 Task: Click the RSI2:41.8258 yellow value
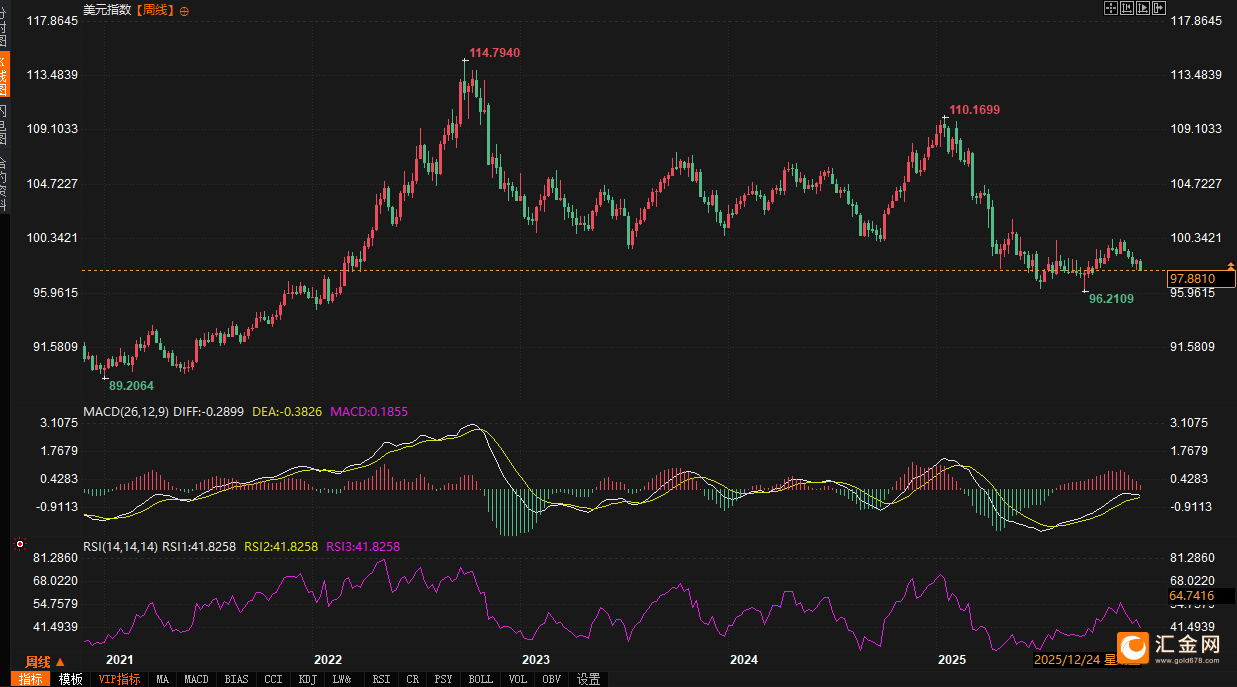281,547
